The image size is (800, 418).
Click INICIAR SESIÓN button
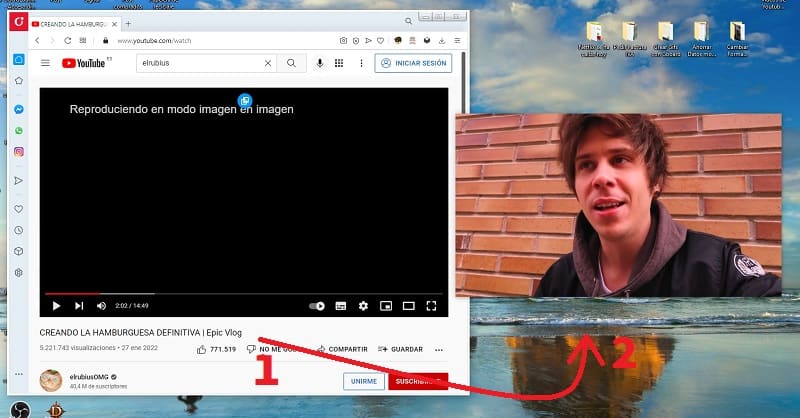point(413,63)
